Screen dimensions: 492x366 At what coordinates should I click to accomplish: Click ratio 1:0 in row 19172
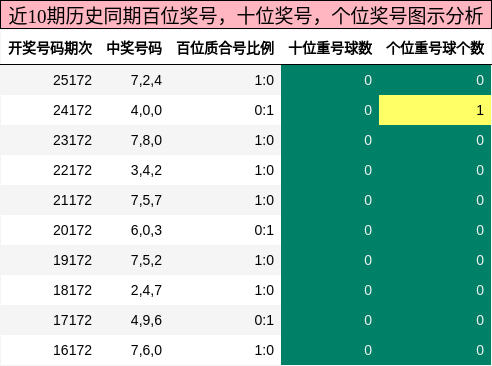click(x=264, y=260)
